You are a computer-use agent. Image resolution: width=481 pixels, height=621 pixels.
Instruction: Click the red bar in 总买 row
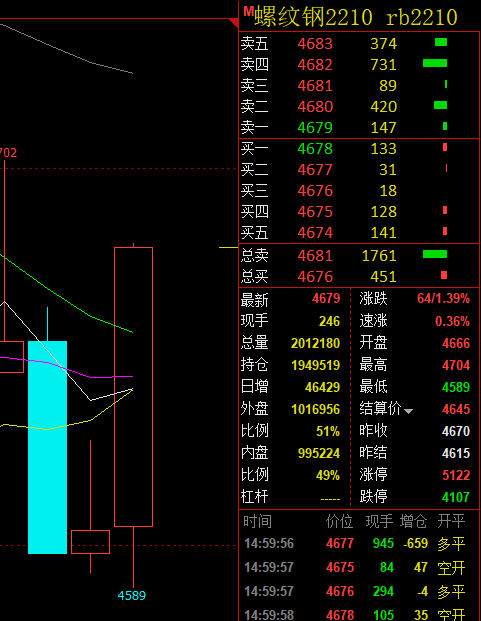pyautogui.click(x=444, y=275)
